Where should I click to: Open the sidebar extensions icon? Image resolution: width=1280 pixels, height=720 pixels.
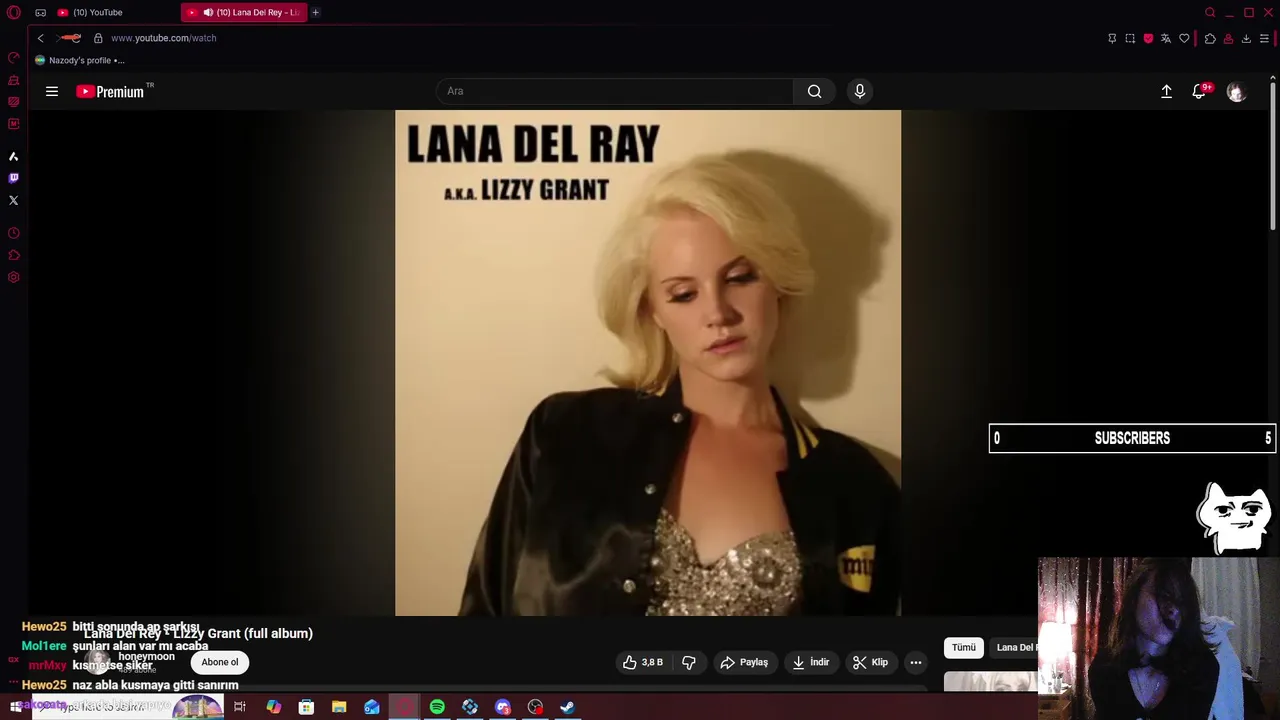(14, 255)
